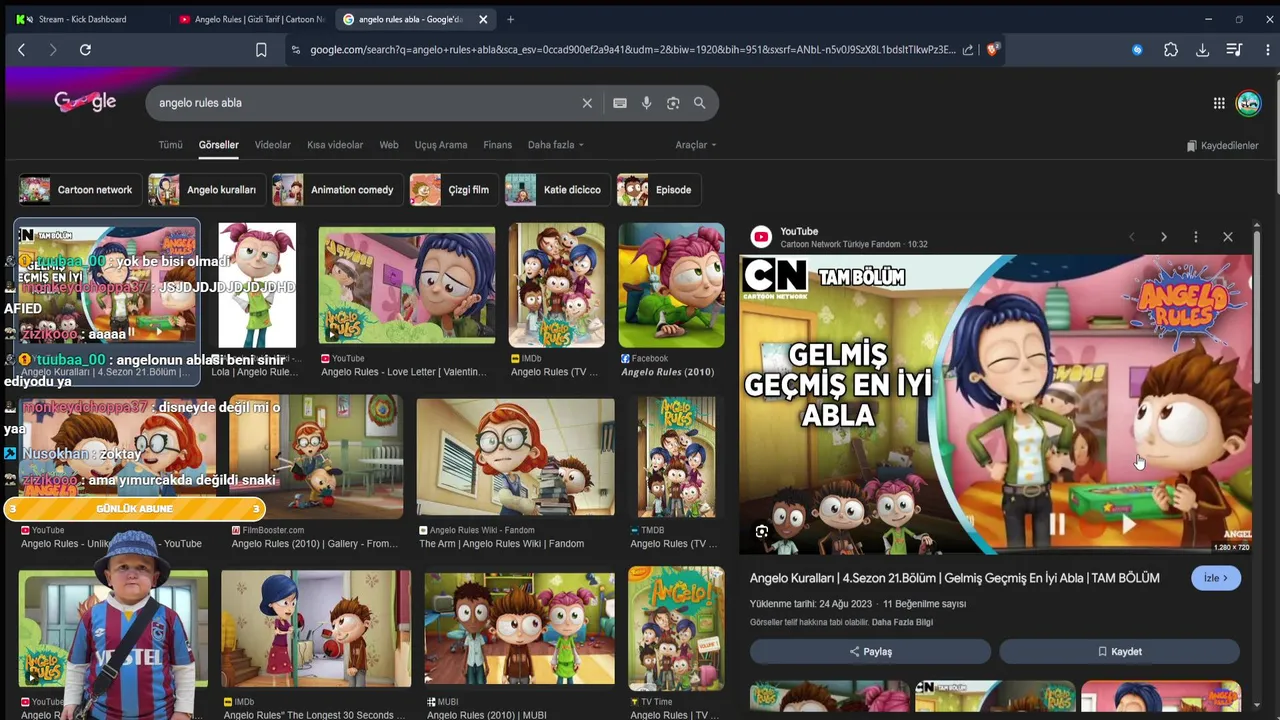This screenshot has width=1280, height=720.
Task: Submit search with the magnifier icon
Action: click(700, 103)
